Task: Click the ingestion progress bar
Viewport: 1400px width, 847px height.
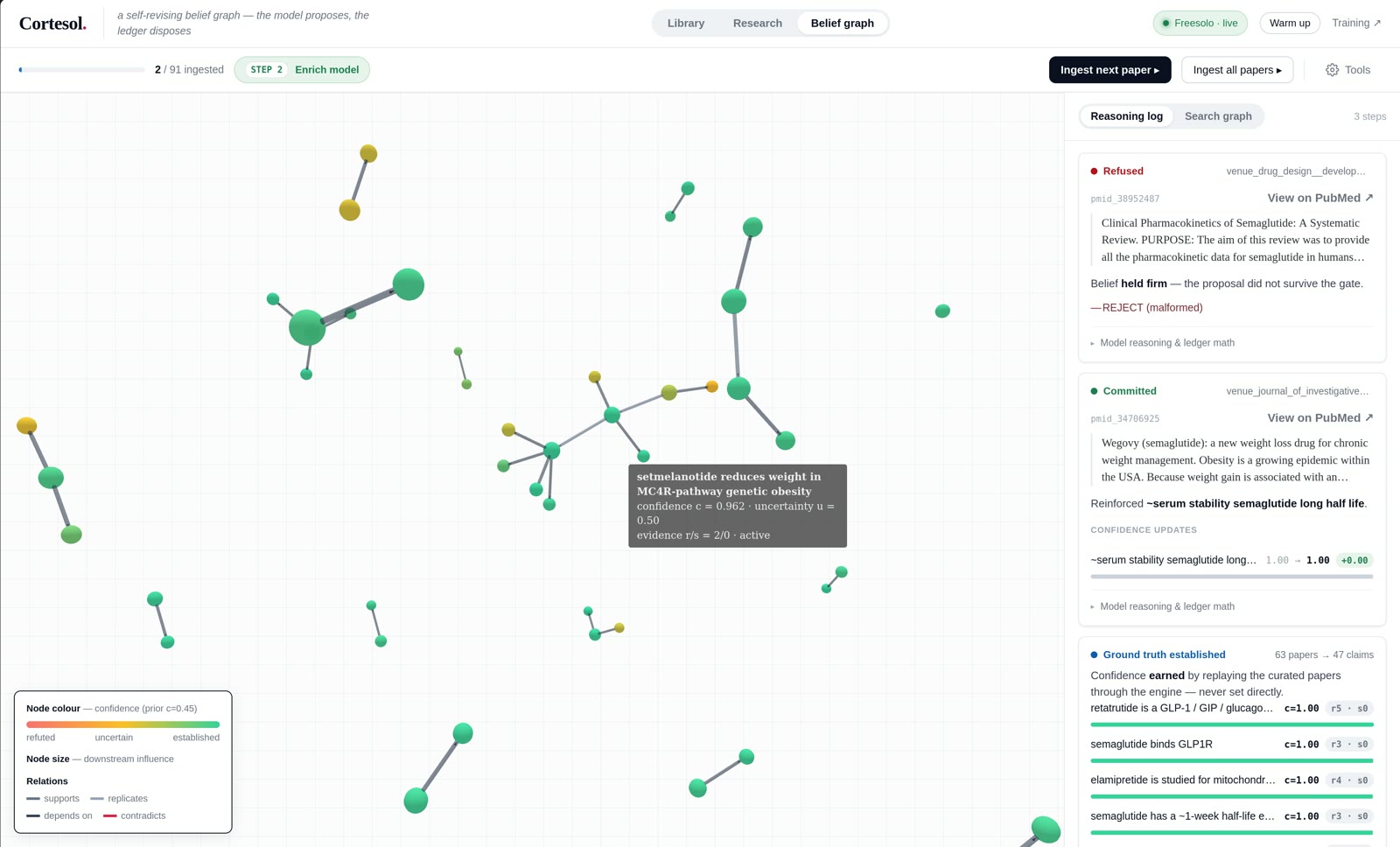Action: [81, 70]
